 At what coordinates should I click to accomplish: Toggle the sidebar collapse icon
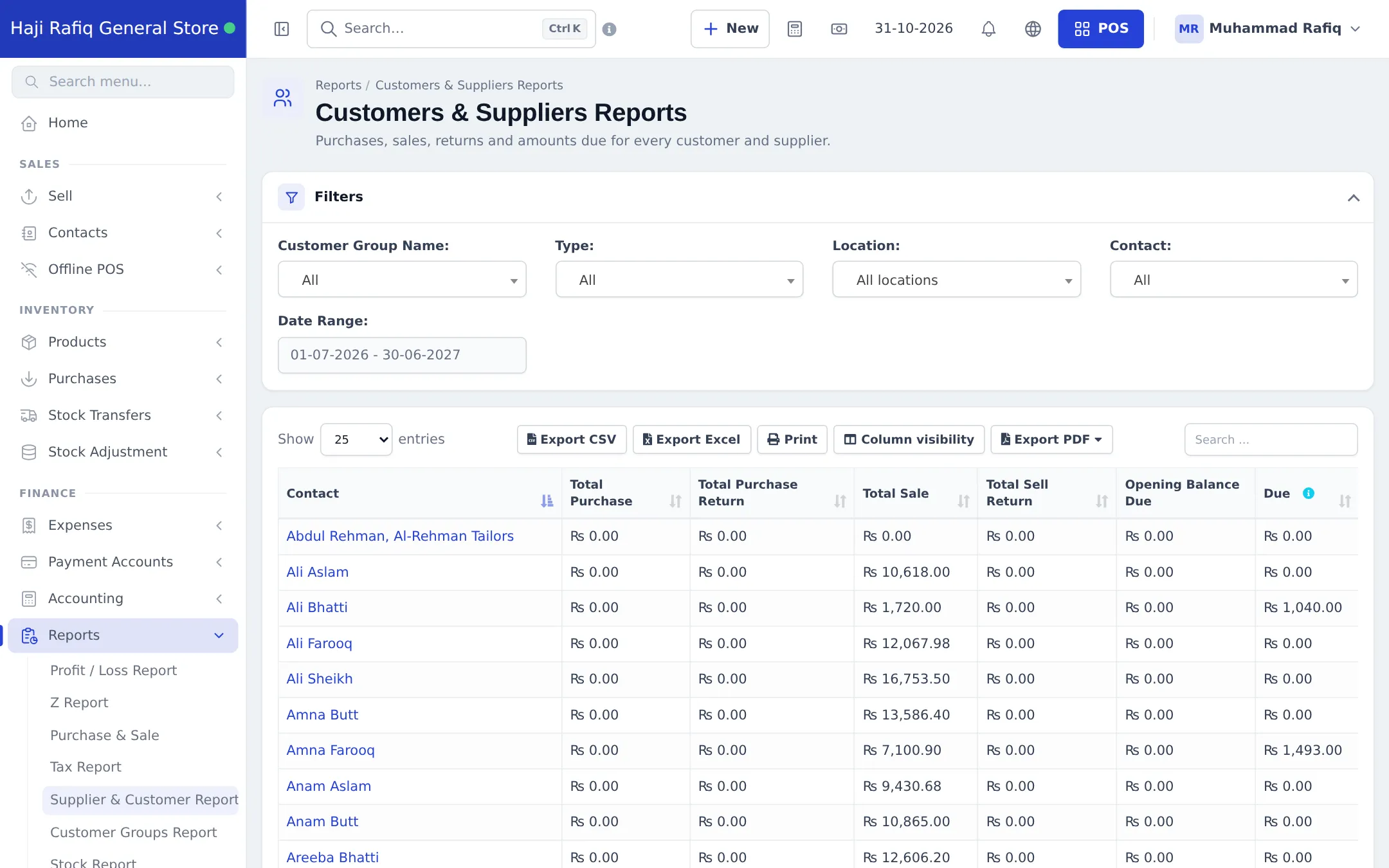[x=282, y=29]
